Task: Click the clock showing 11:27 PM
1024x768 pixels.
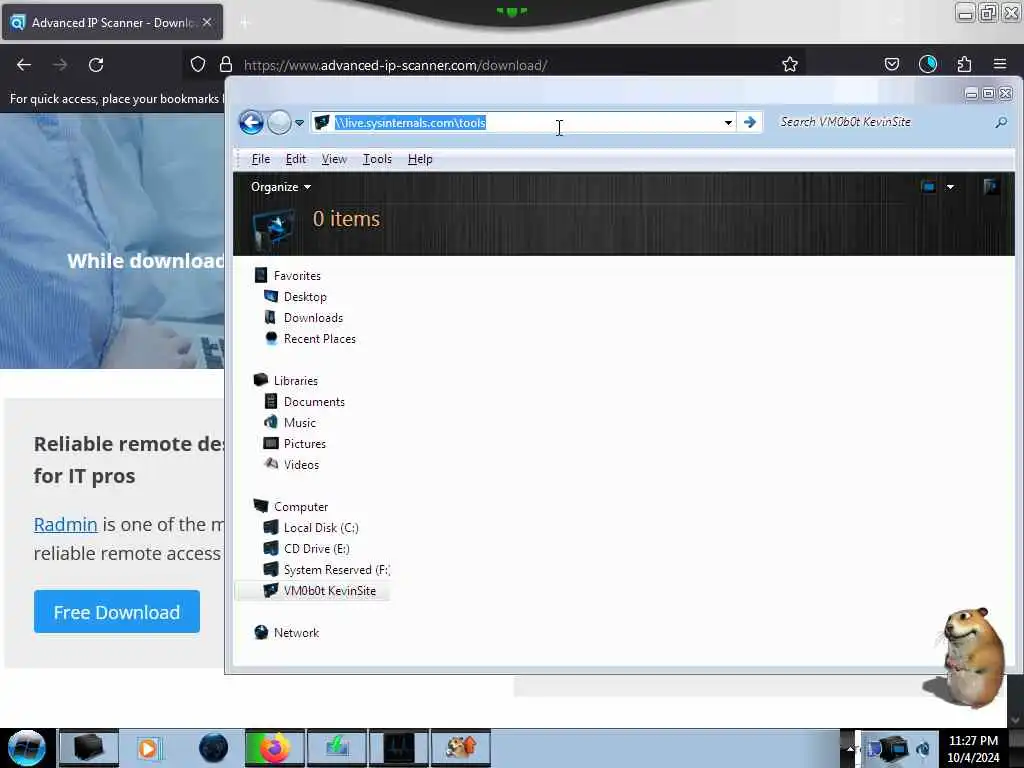Action: [973, 748]
